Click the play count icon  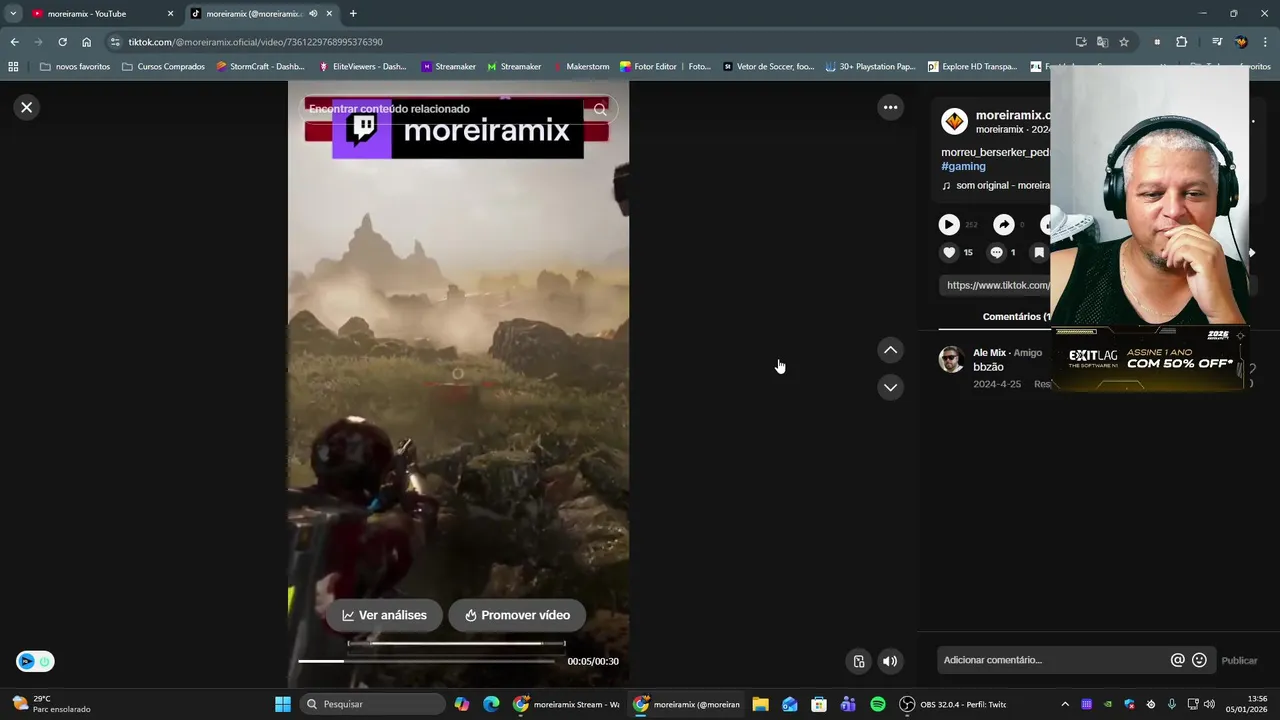coord(949,225)
